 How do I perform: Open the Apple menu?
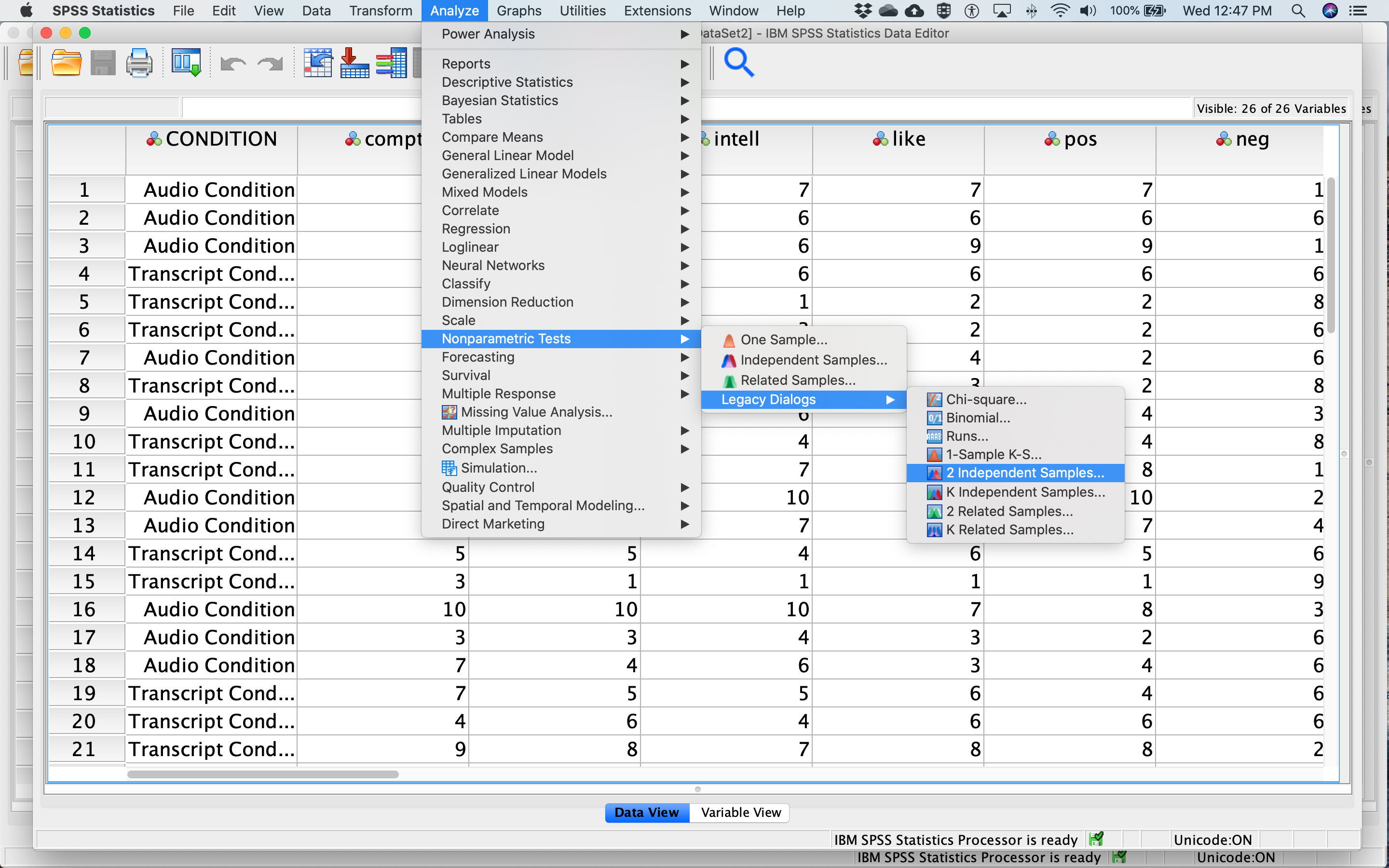pyautogui.click(x=27, y=10)
